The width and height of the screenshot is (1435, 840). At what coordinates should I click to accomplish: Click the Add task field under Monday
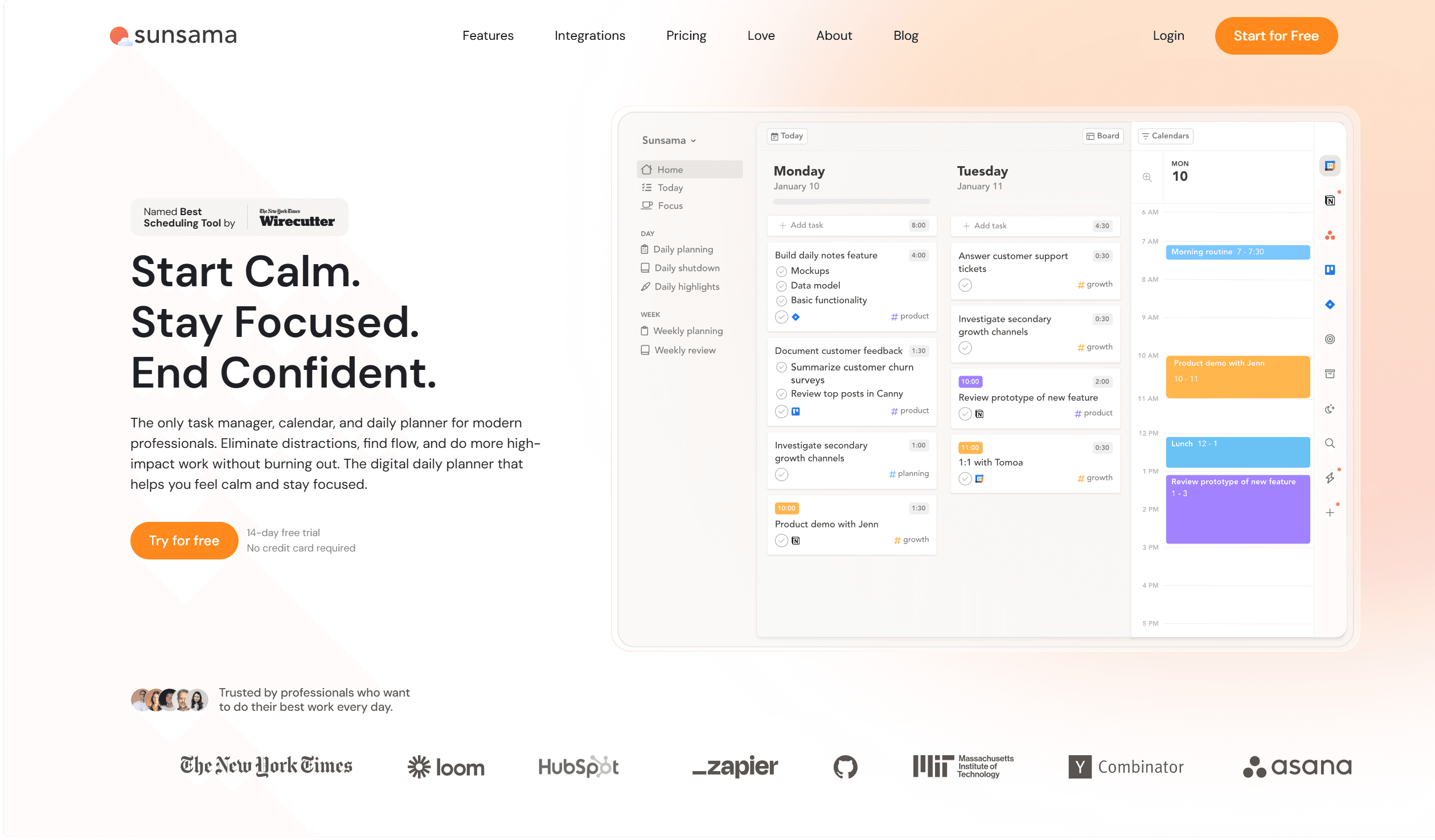(851, 225)
